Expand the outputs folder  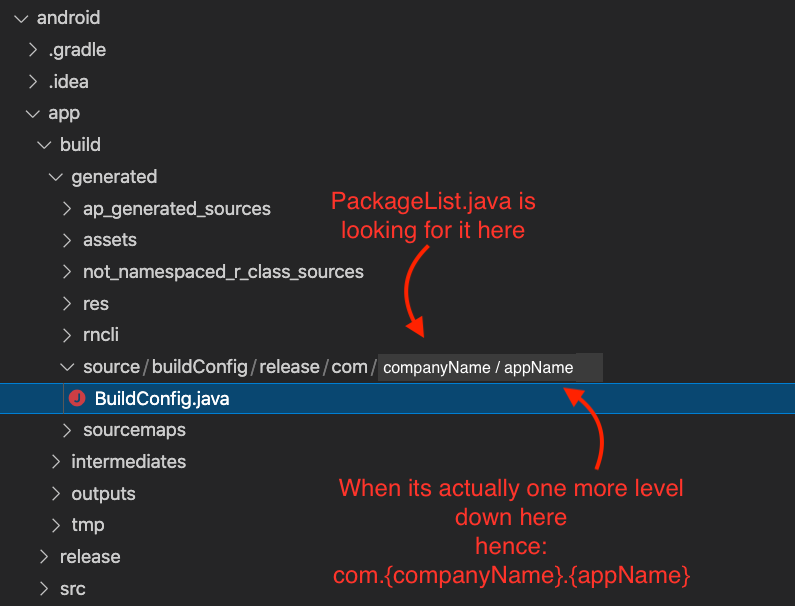click(103, 494)
